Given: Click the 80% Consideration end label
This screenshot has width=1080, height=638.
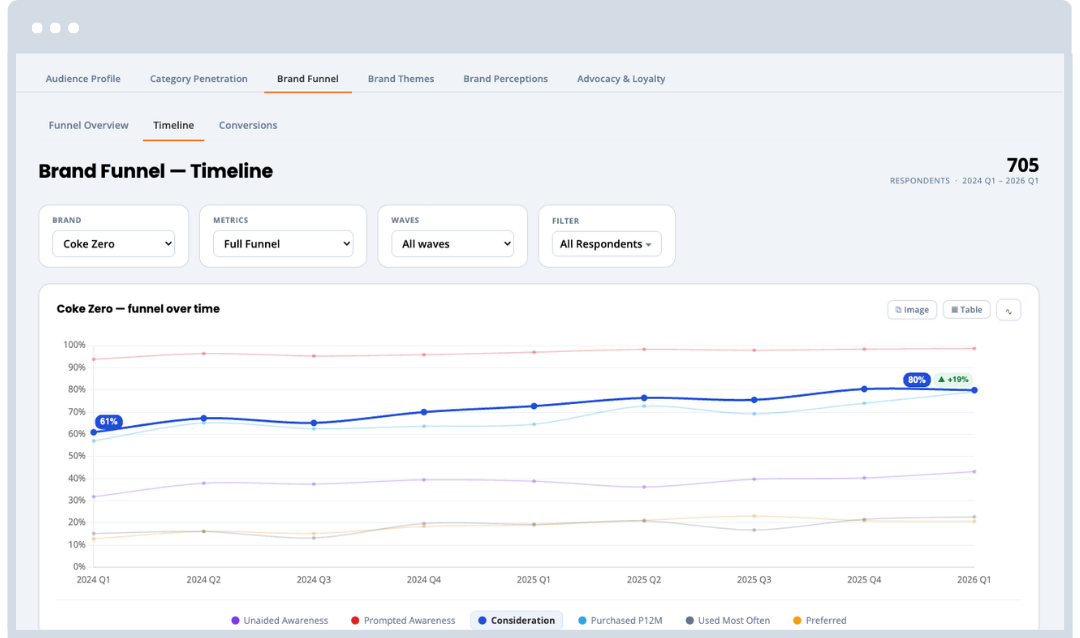Looking at the screenshot, I should [916, 380].
